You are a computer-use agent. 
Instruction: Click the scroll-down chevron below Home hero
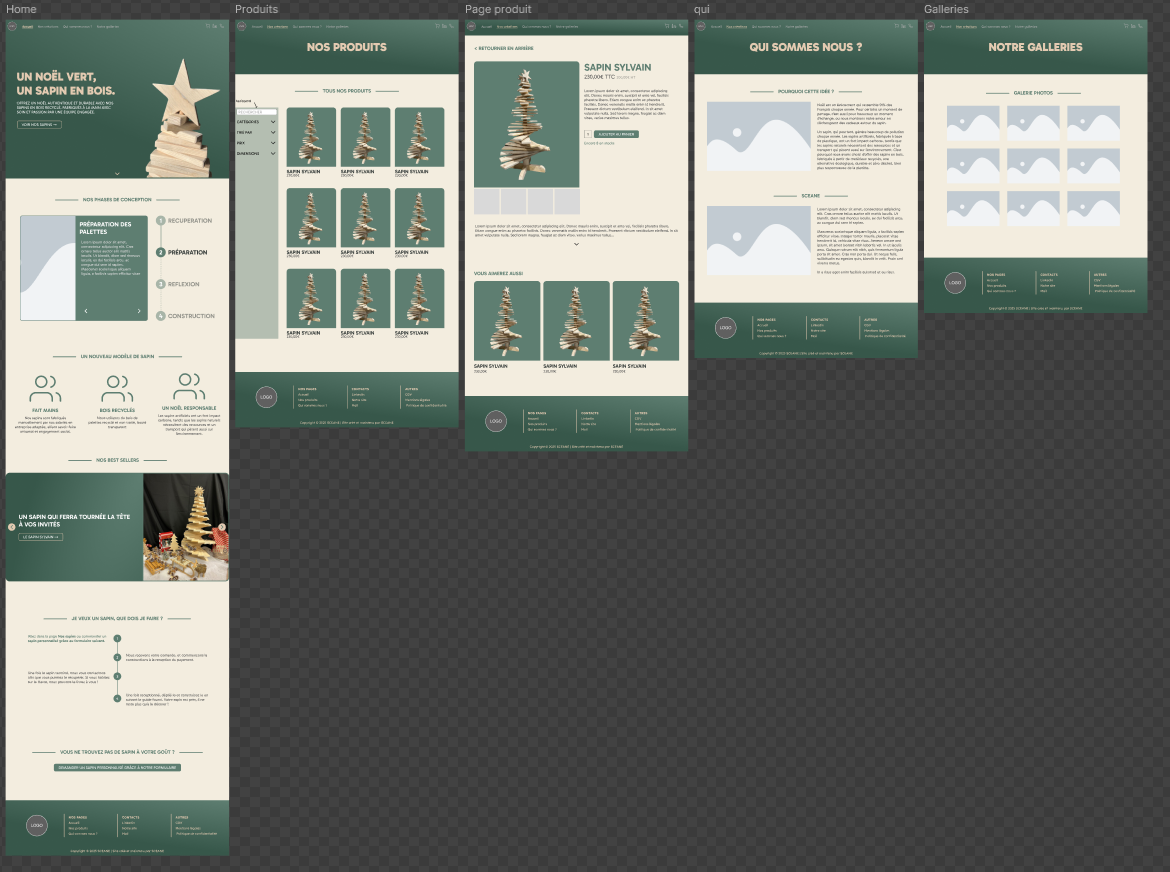tap(117, 173)
